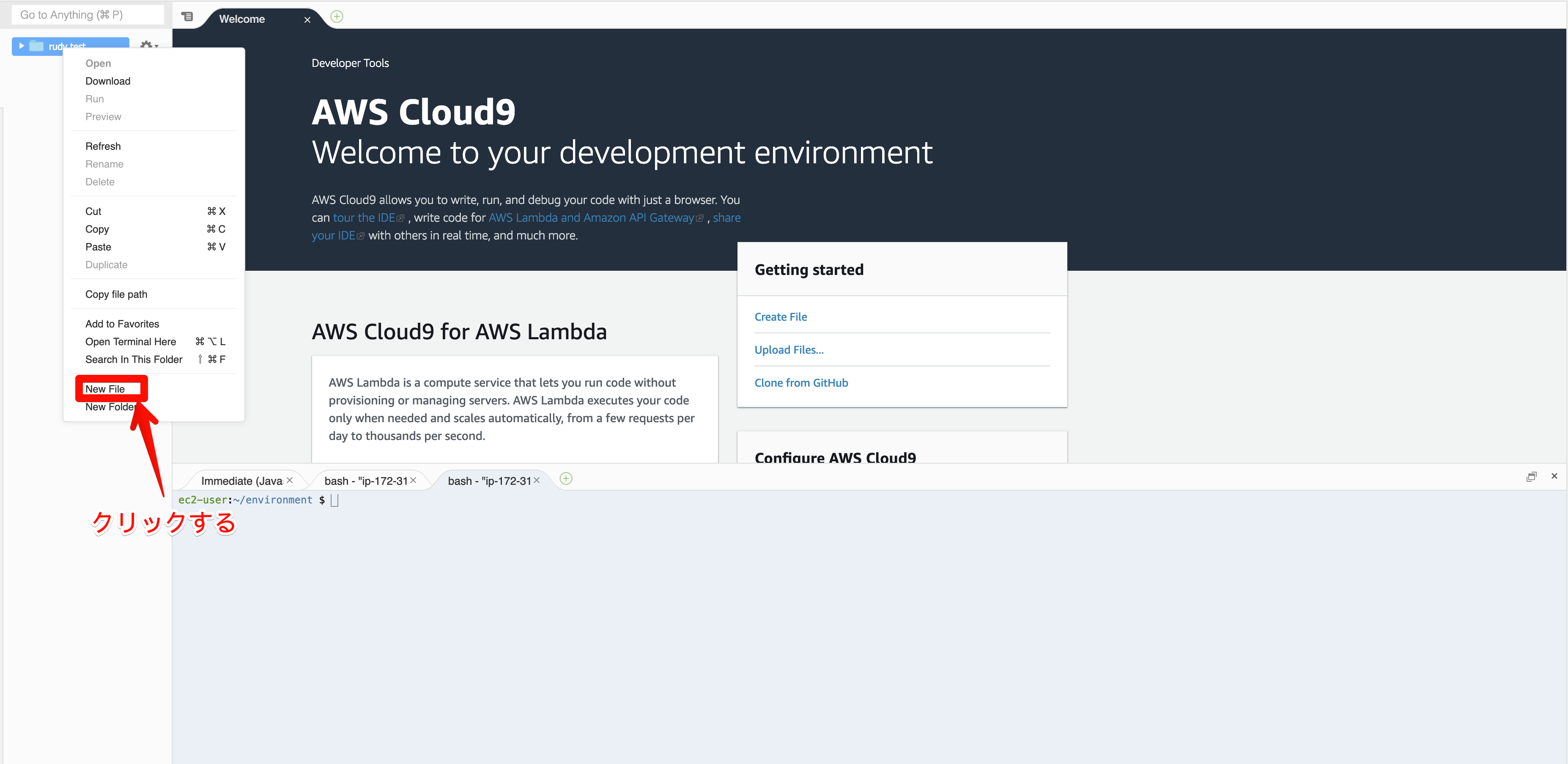
Task: Choose Search In This Folder entry
Action: (154, 359)
